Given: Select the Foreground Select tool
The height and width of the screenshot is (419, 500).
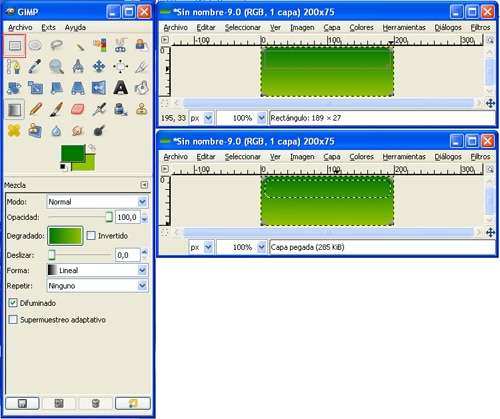Looking at the screenshot, I should pos(141,45).
